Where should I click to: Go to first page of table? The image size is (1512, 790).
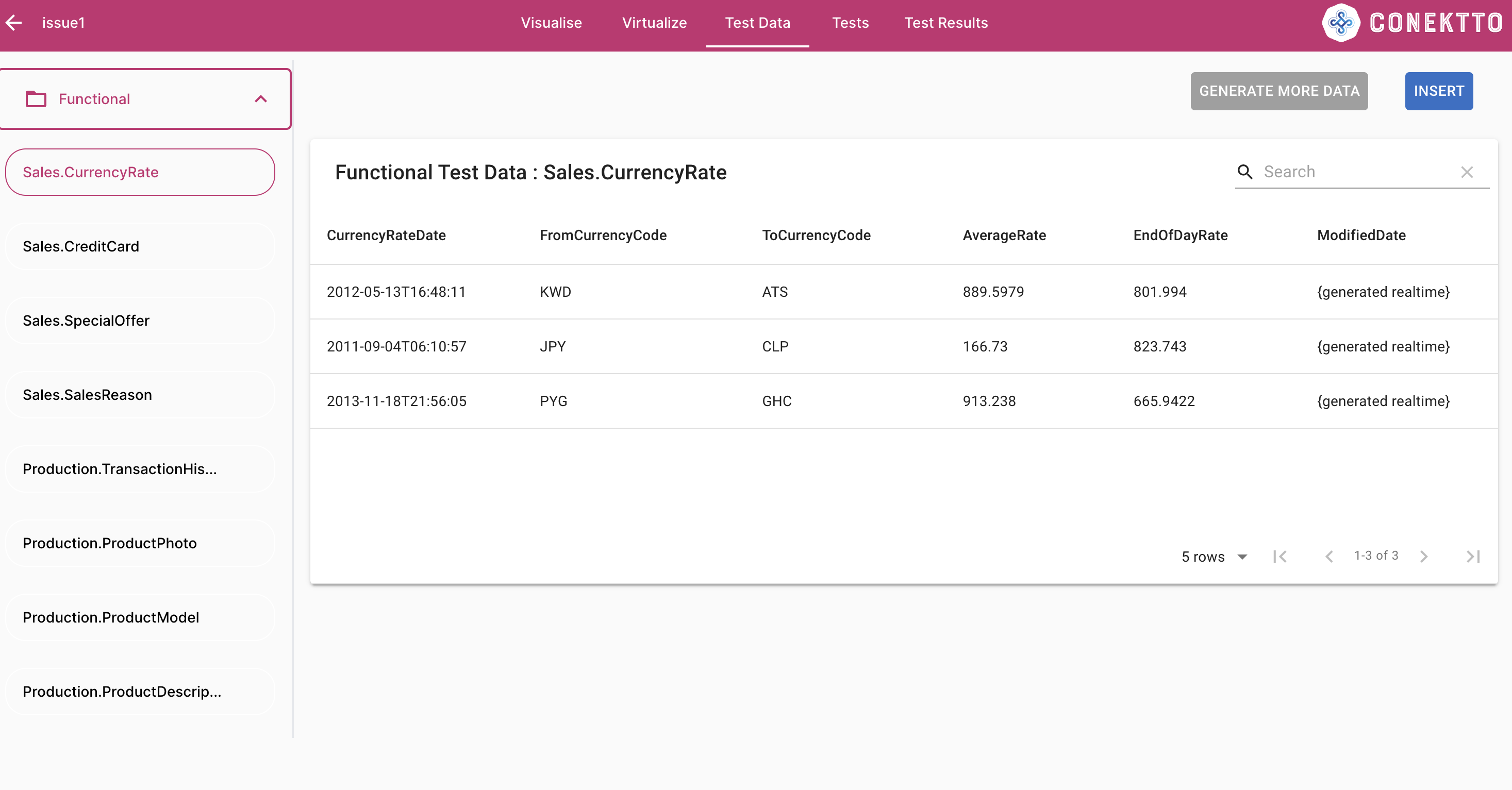pyautogui.click(x=1280, y=556)
